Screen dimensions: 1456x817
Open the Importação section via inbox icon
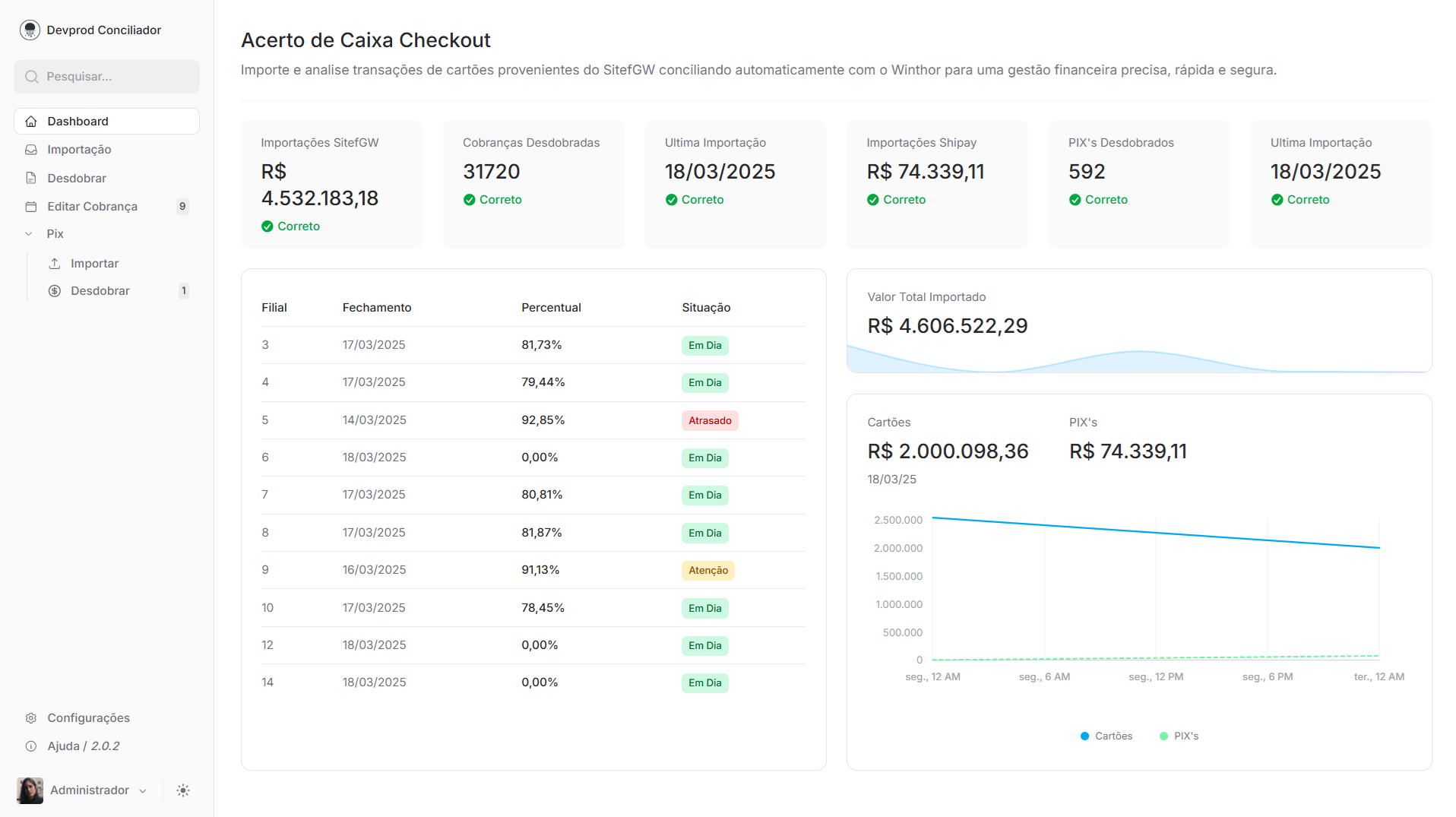pyautogui.click(x=31, y=150)
